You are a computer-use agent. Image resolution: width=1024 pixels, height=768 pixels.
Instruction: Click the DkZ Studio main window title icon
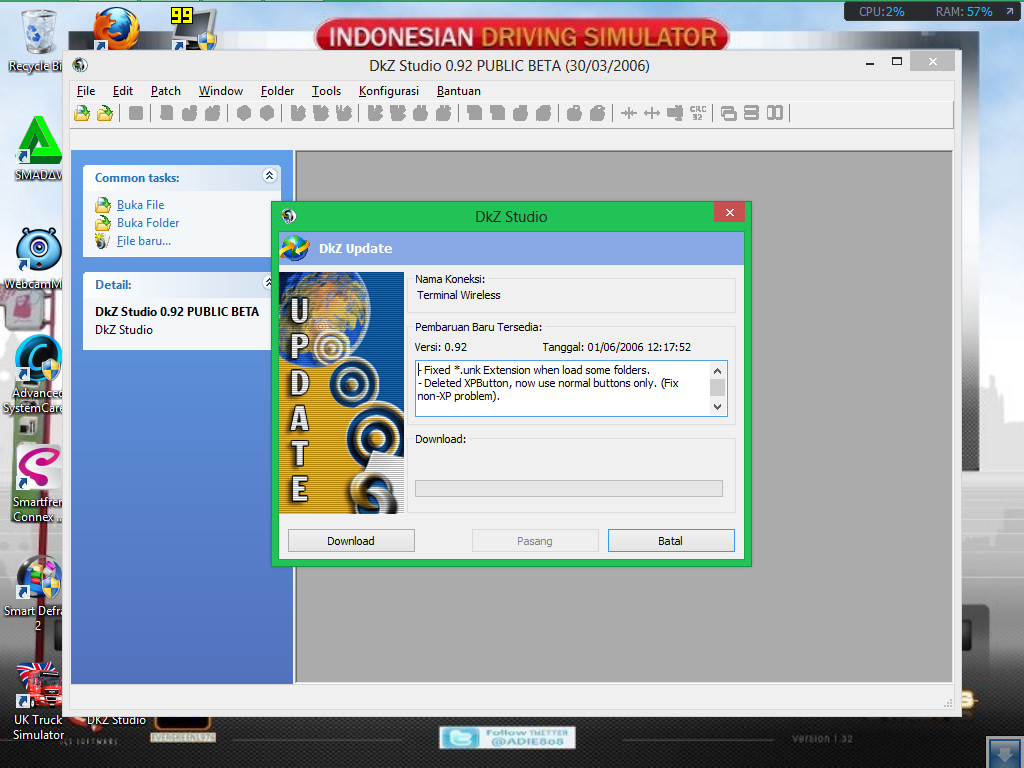click(80, 65)
